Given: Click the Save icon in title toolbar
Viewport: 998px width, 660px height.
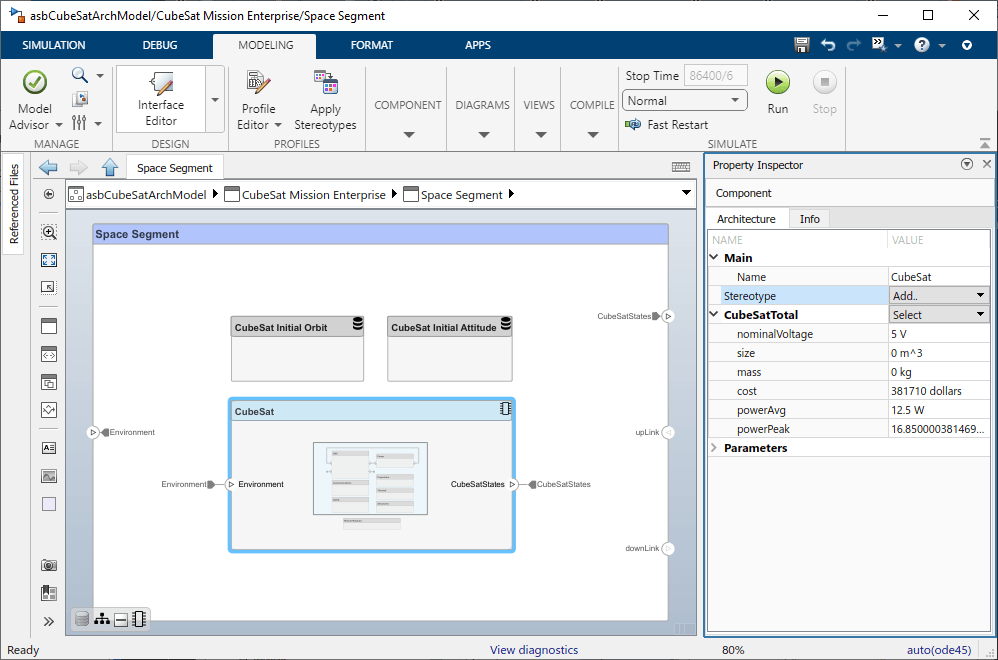Looking at the screenshot, I should point(801,45).
